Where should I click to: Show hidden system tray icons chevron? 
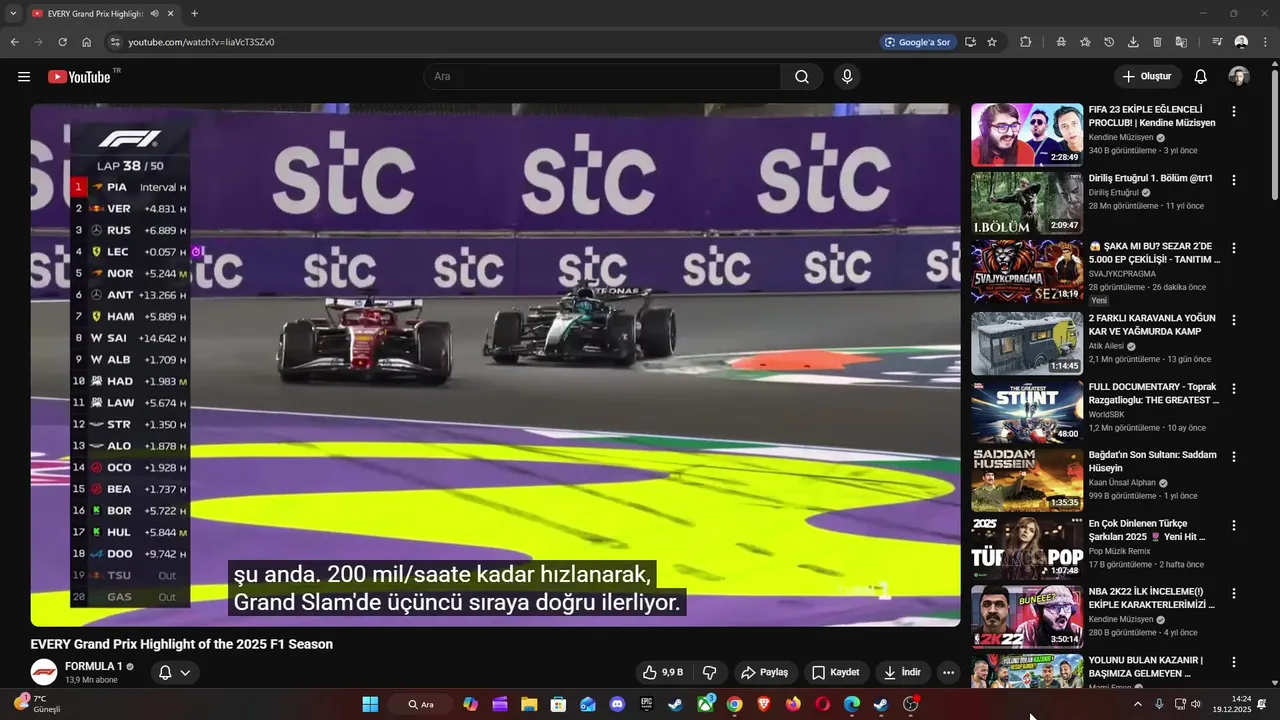pyautogui.click(x=1137, y=704)
